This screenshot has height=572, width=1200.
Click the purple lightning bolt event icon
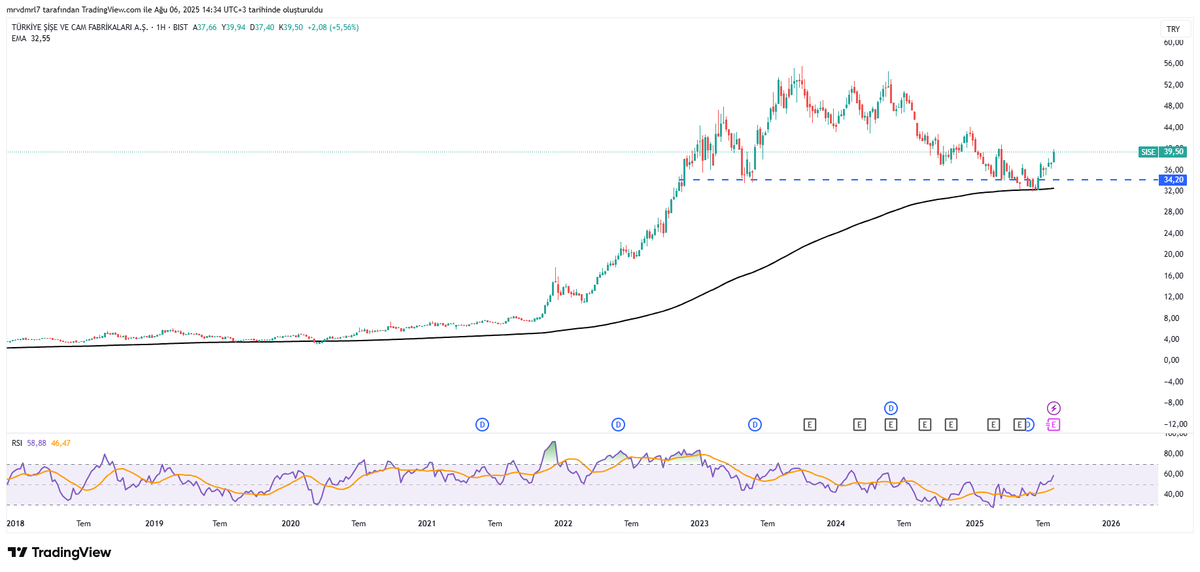1053,408
